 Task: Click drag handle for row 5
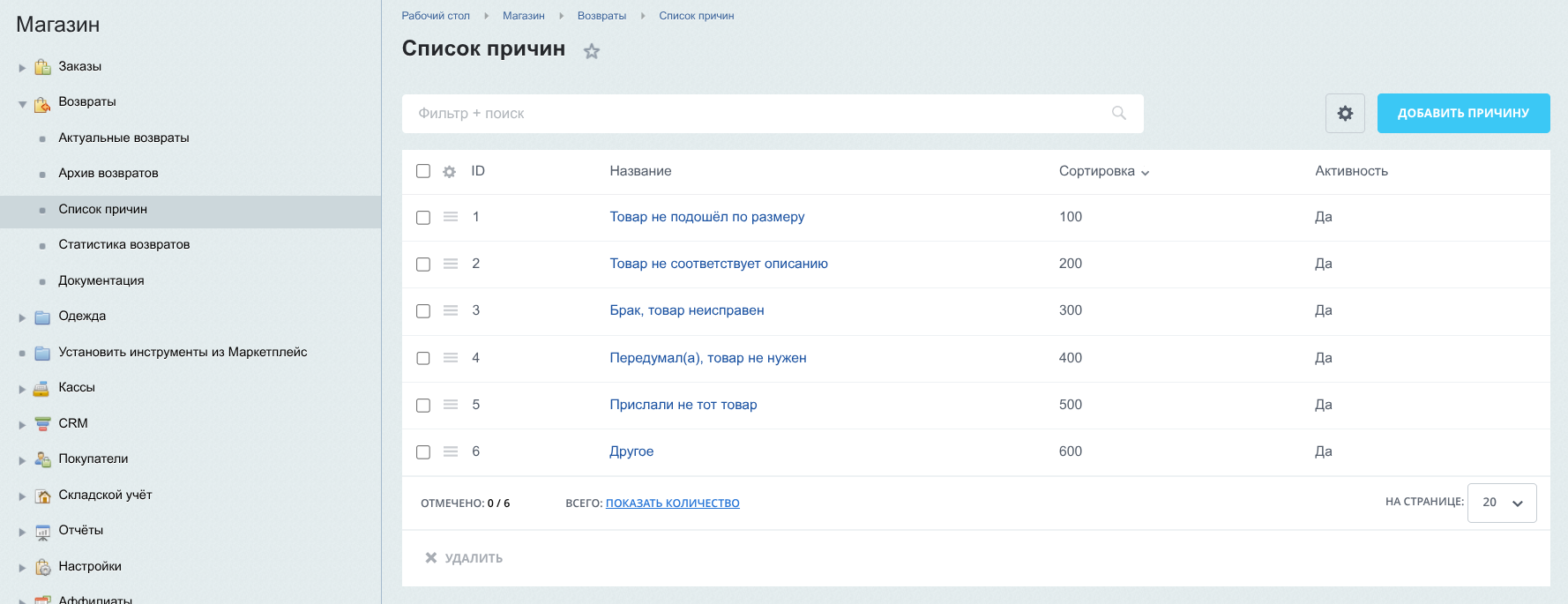click(451, 405)
